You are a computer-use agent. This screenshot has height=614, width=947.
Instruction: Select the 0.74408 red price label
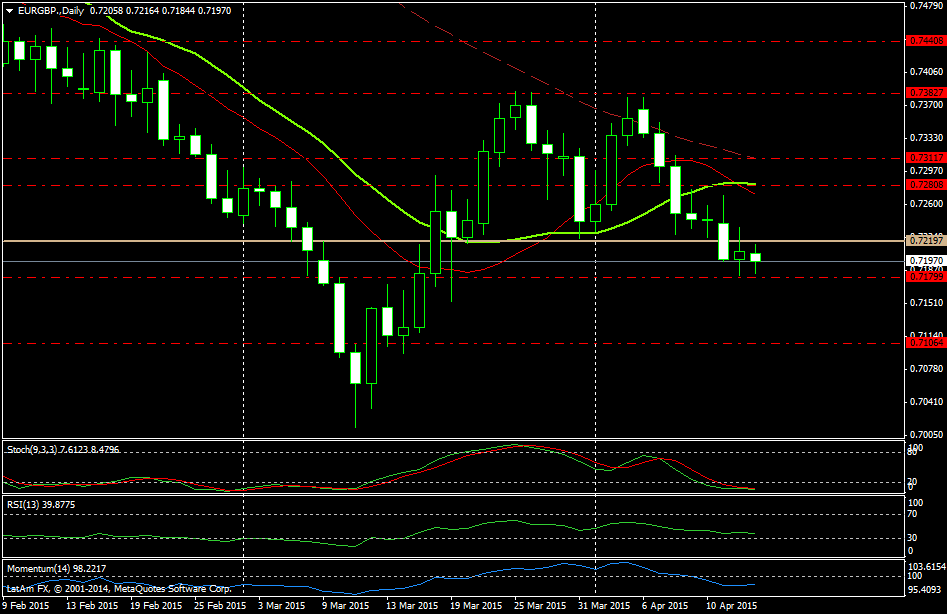coord(925,41)
